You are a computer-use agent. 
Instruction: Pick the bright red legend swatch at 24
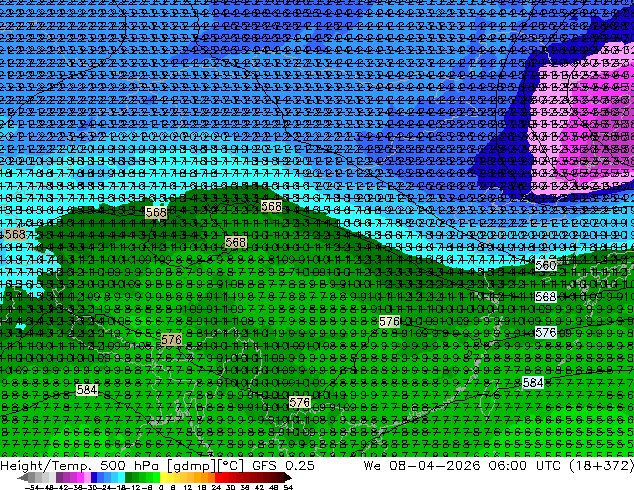219,478
